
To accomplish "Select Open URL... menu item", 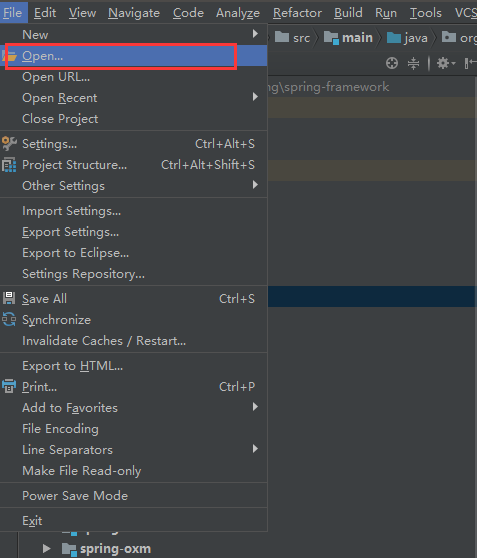I will [133, 77].
